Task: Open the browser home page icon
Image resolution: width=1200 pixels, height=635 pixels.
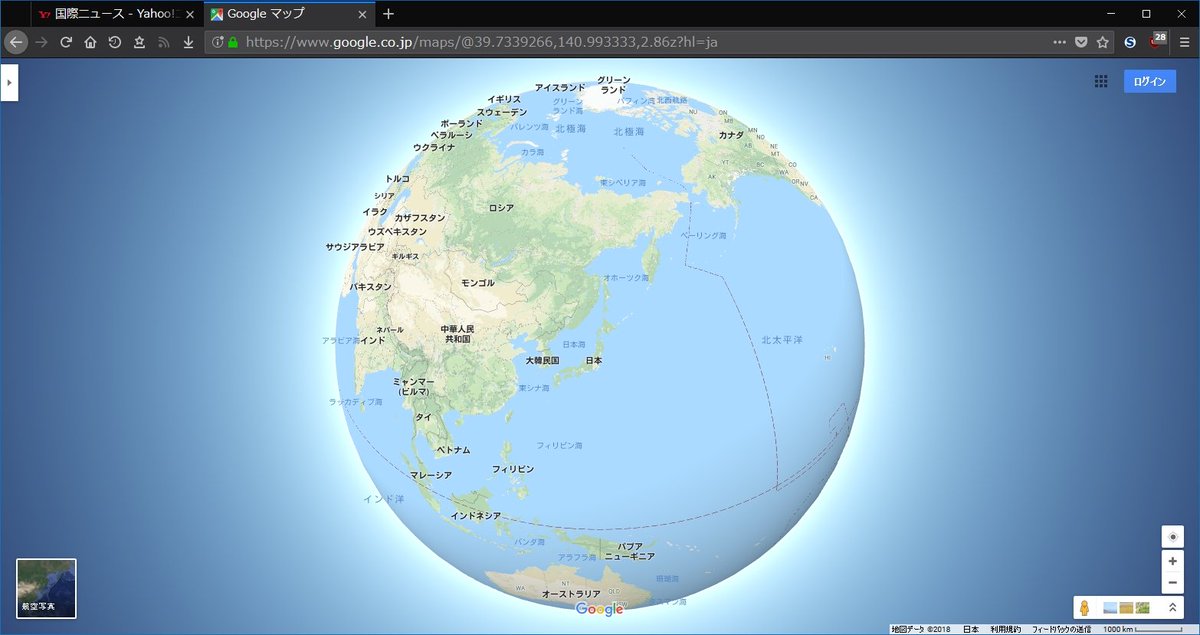Action: click(90, 42)
